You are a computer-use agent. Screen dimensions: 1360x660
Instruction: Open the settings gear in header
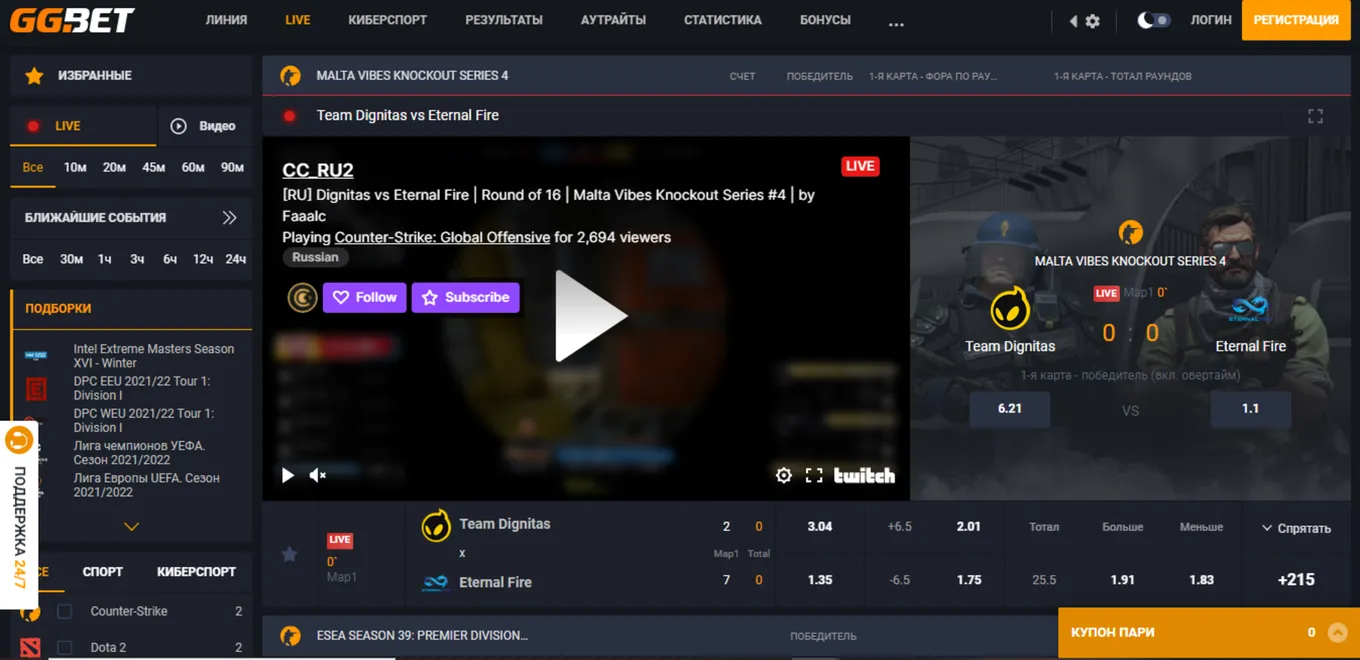[x=1092, y=20]
